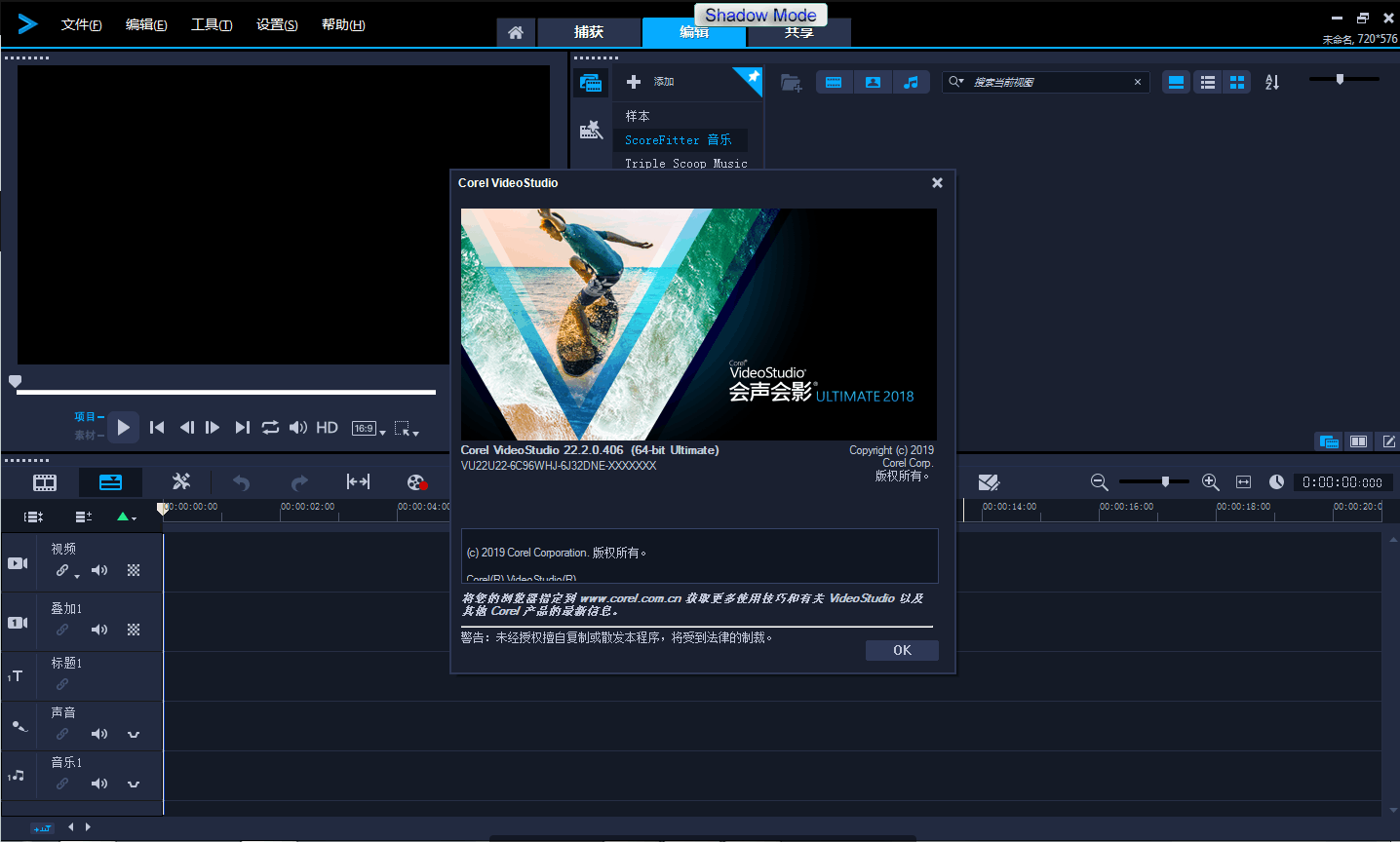Toggle video filter in library

[834, 83]
